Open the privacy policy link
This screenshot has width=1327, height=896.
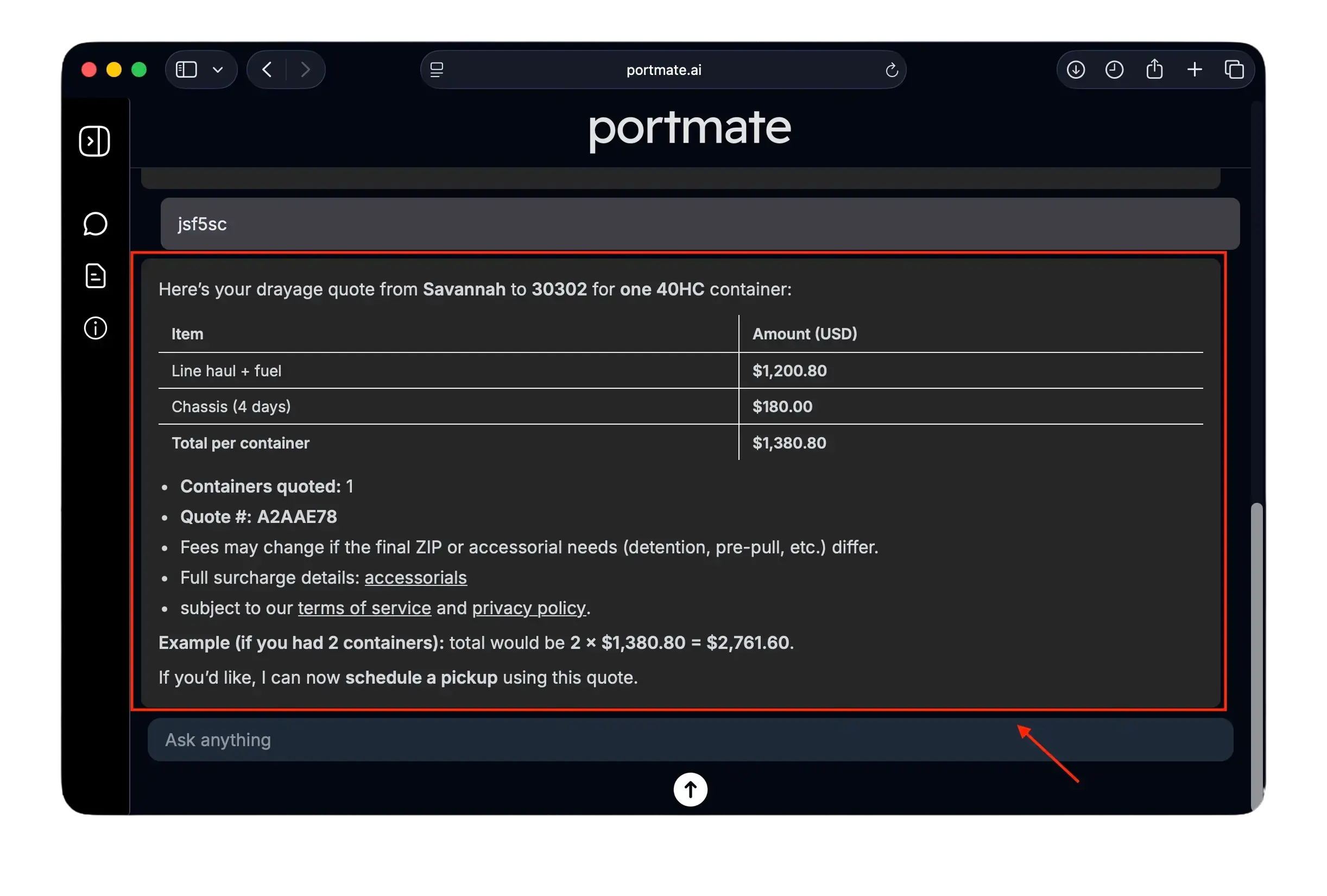[x=529, y=608]
